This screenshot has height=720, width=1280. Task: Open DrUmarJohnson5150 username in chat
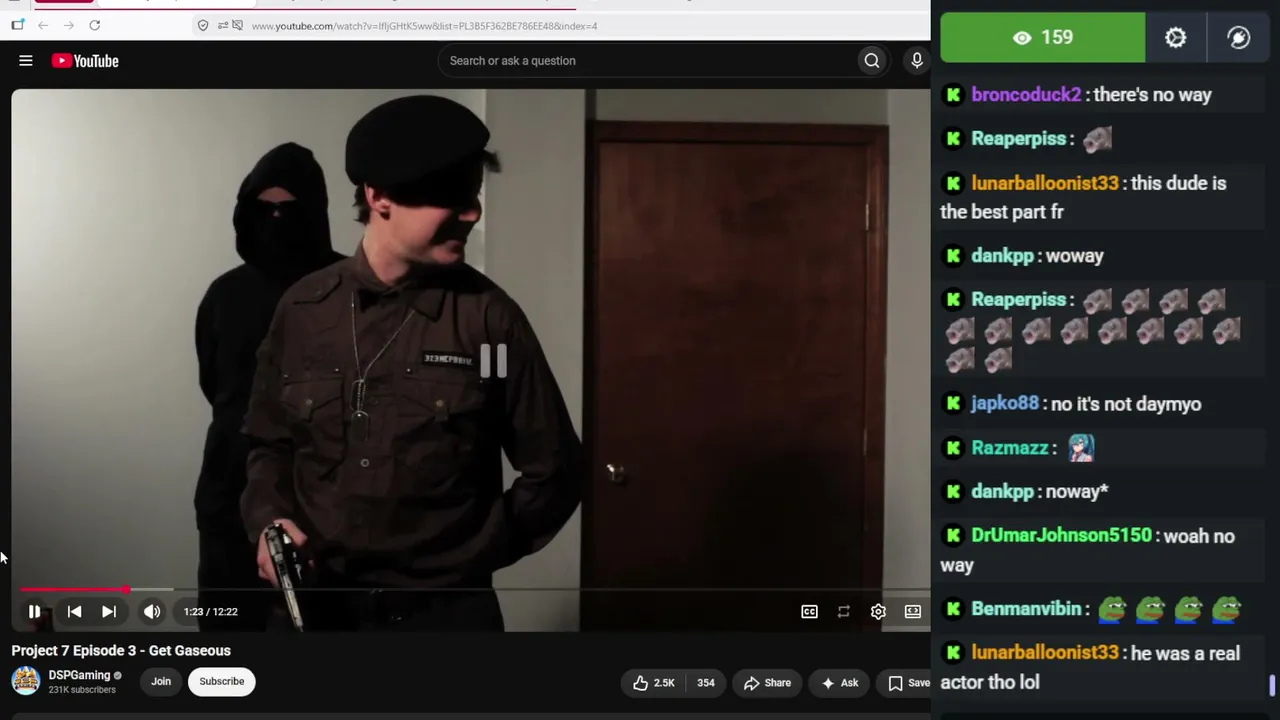(x=1062, y=535)
